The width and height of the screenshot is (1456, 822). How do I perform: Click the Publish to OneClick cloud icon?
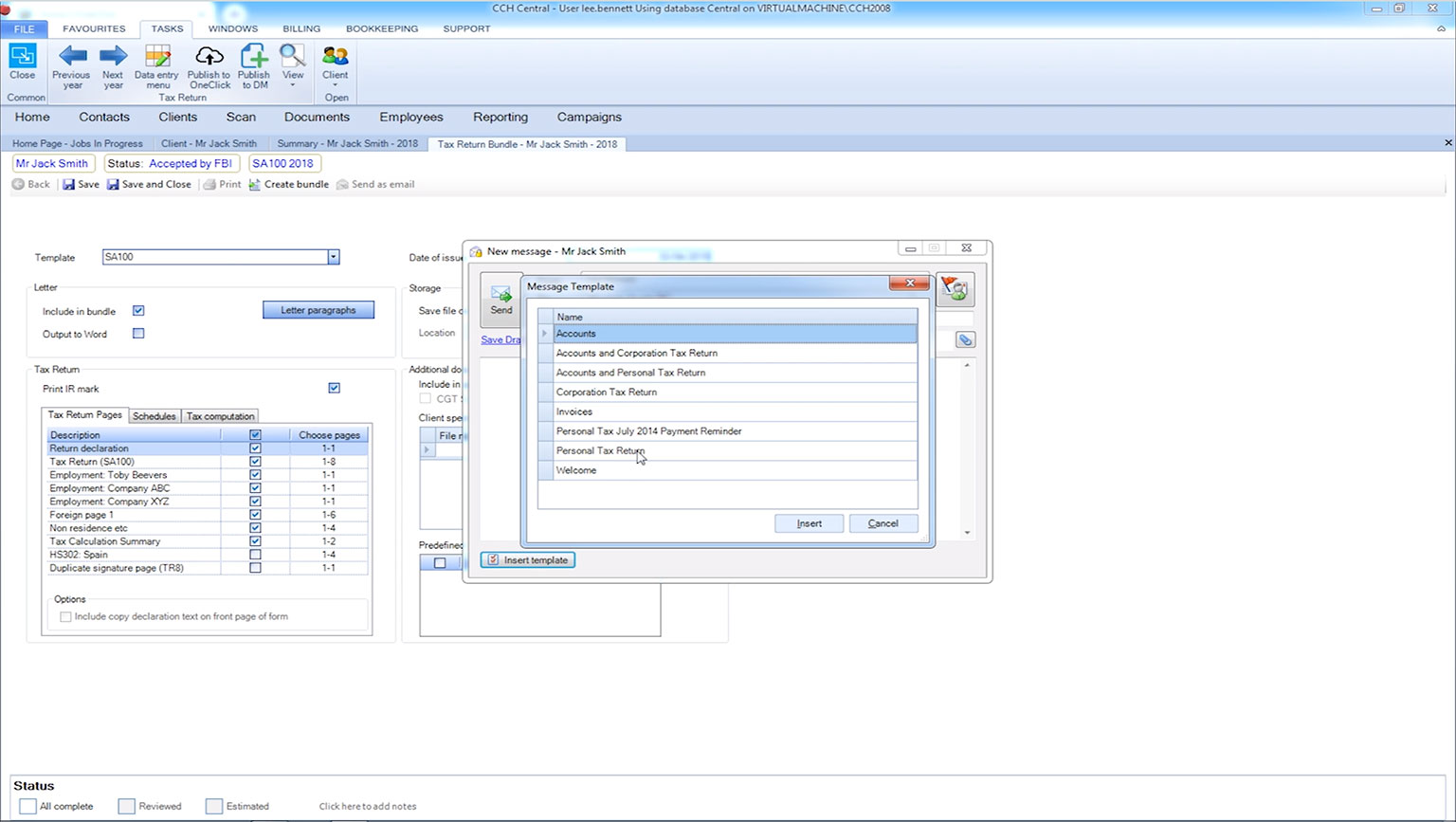(x=209, y=57)
